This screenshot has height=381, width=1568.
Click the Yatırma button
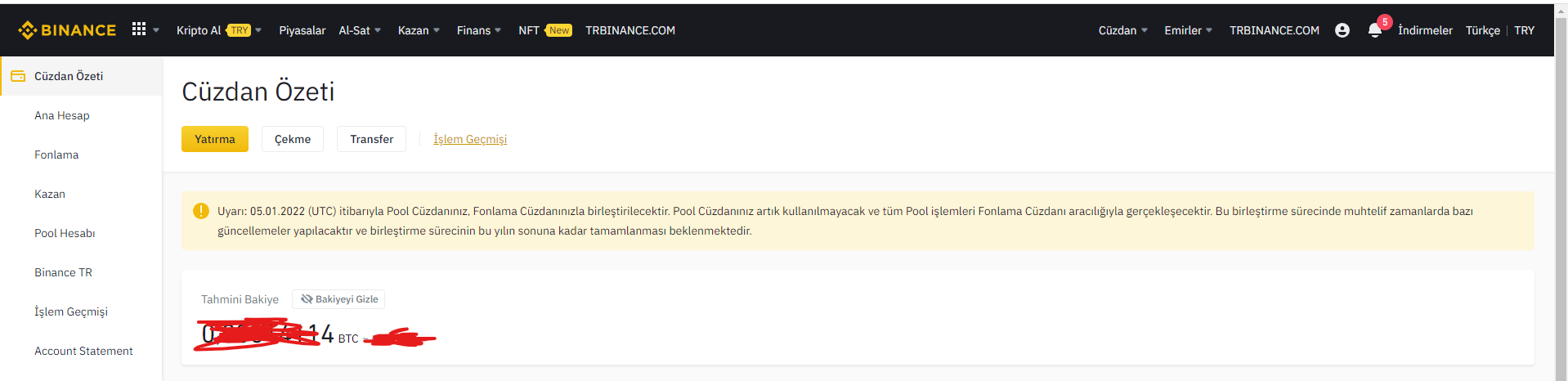214,139
